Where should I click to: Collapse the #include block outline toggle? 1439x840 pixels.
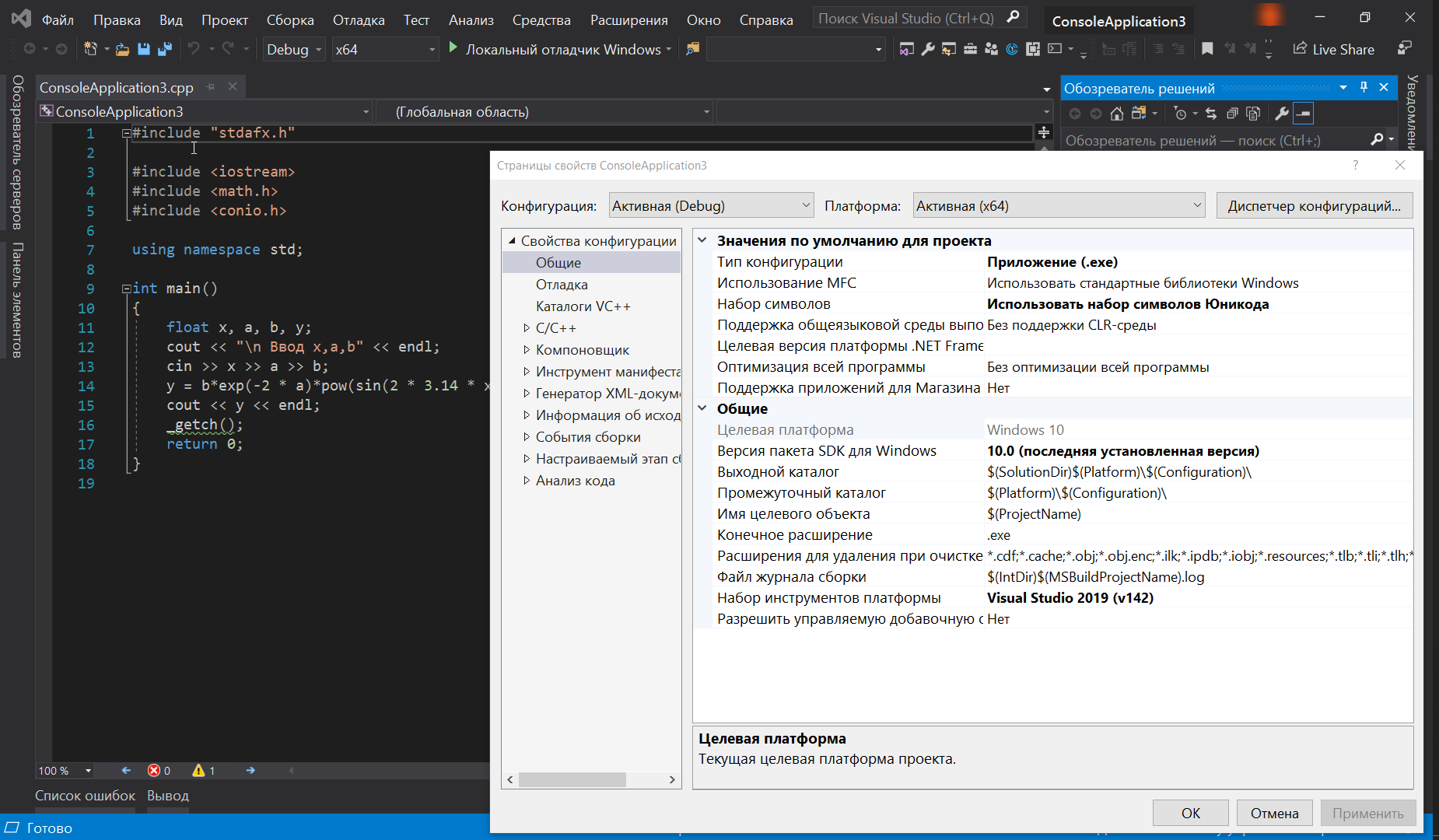point(126,133)
